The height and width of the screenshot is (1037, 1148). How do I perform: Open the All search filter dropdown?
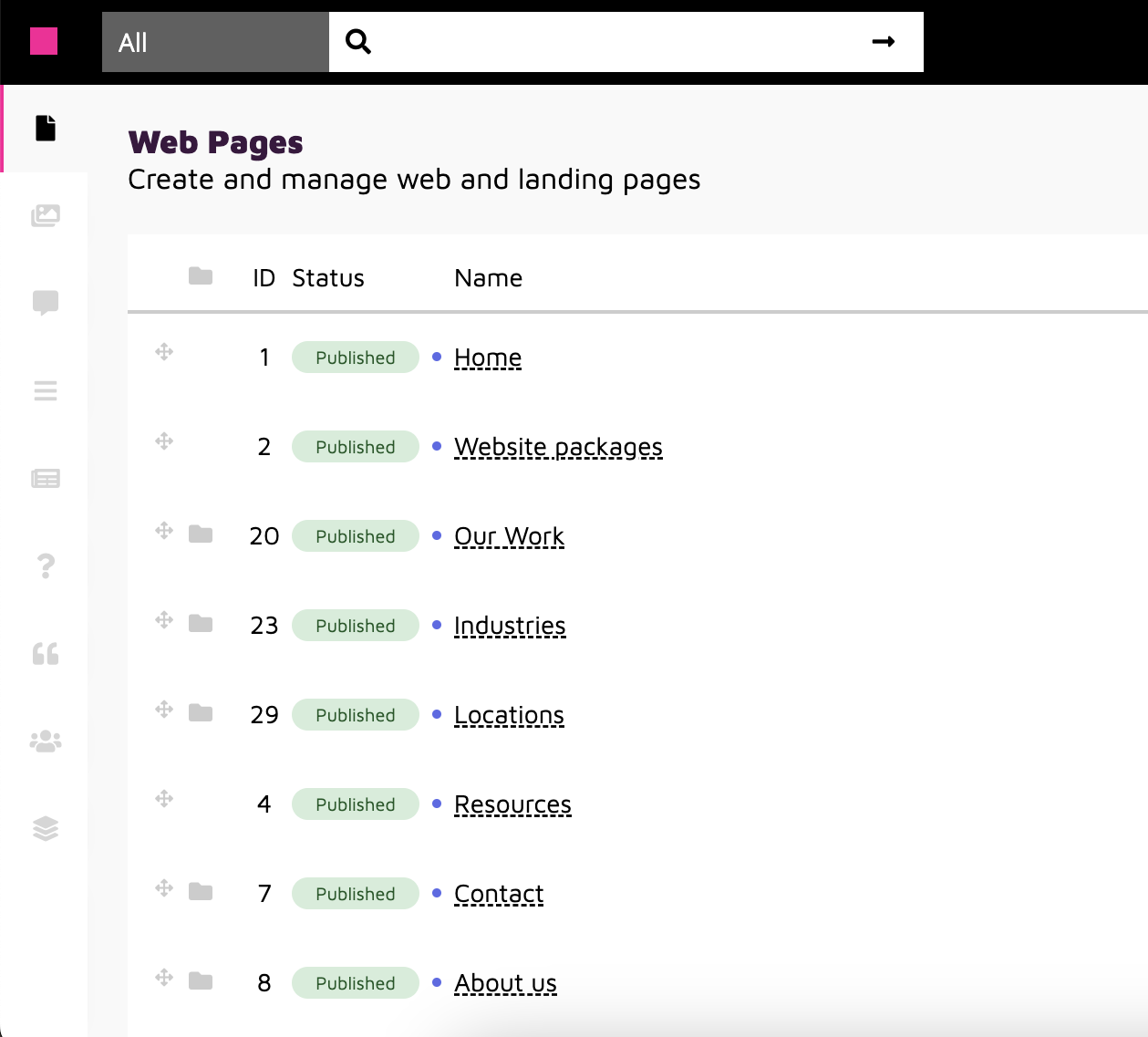click(x=214, y=41)
